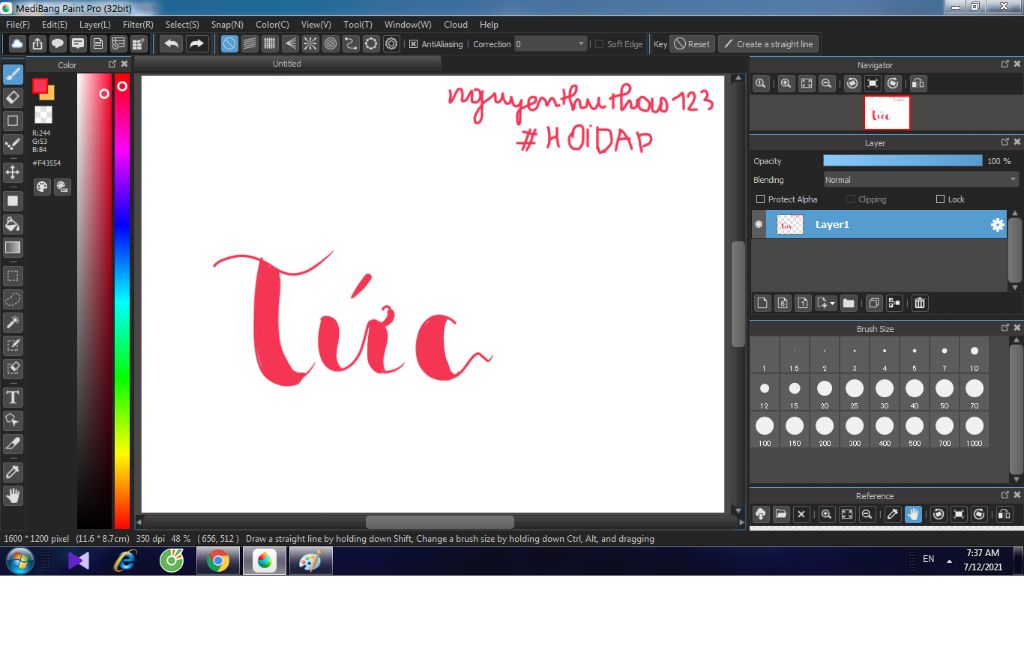Click the red foreground color swatch
Screen dimensions: 1024x661
[x=40, y=86]
